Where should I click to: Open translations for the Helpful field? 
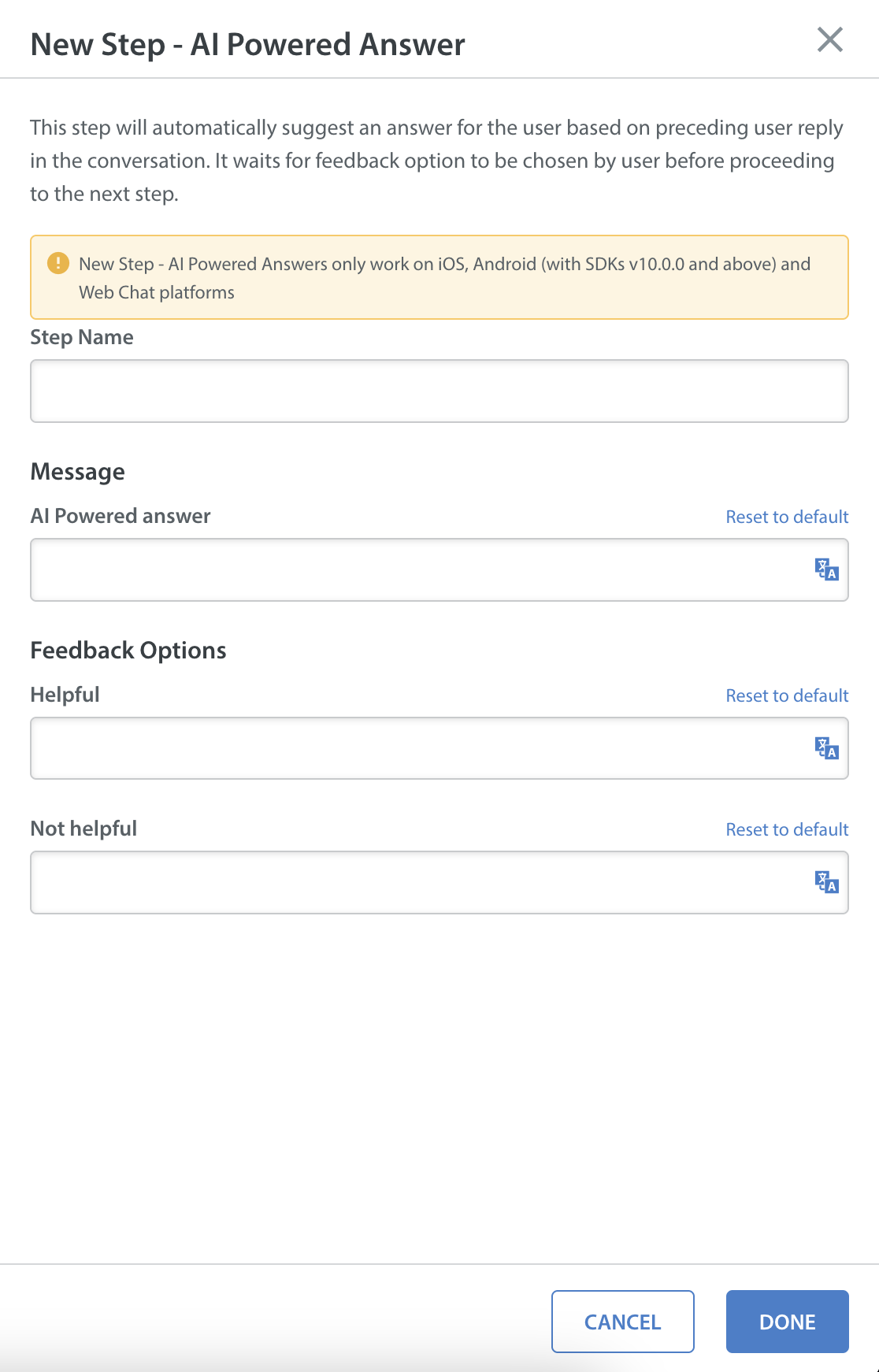pyautogui.click(x=826, y=748)
